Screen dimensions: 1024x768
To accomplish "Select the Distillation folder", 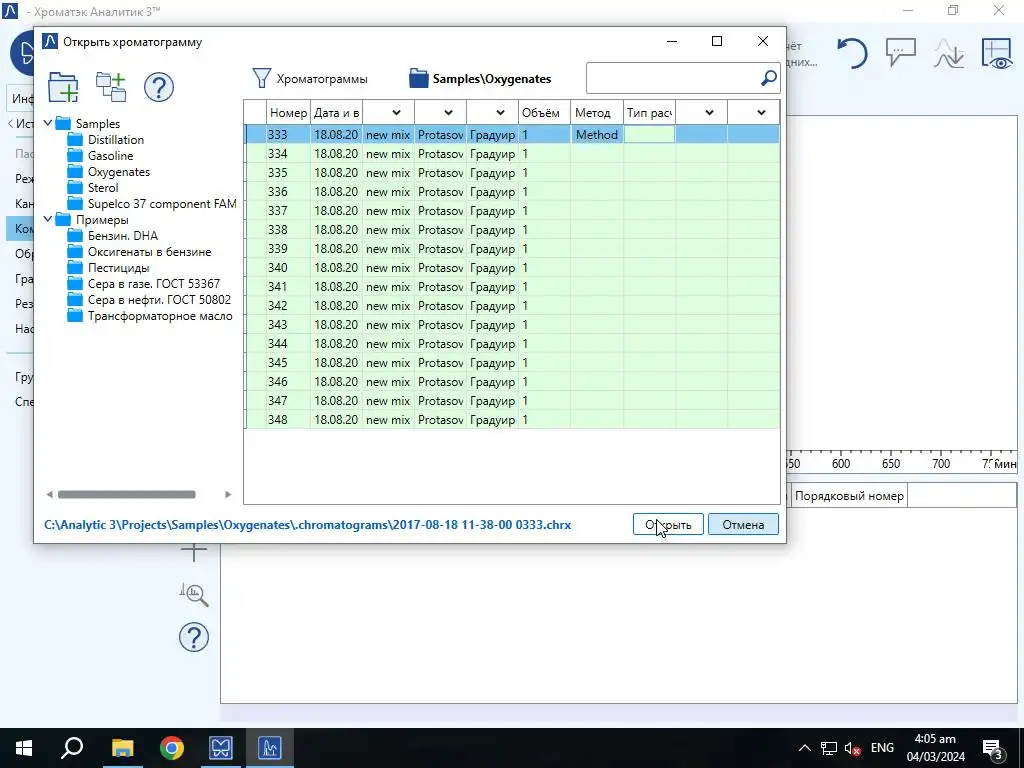I will click(x=116, y=140).
